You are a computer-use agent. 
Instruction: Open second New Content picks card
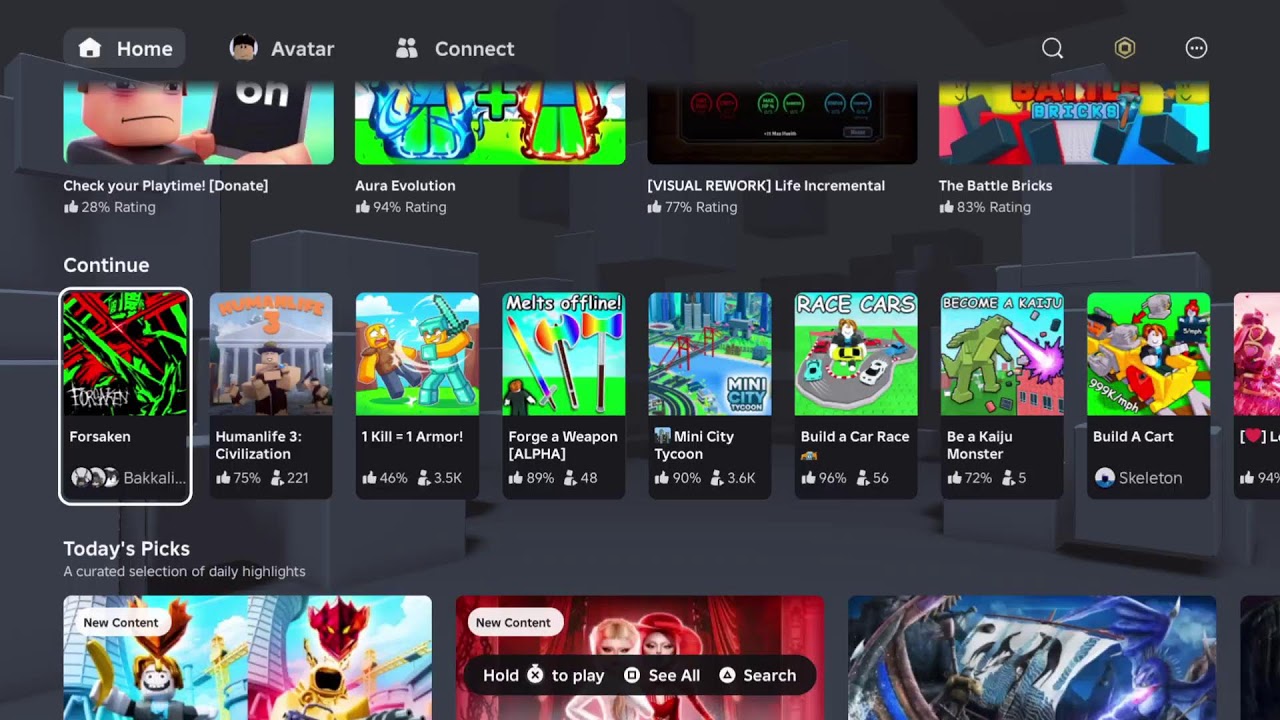[640, 657]
